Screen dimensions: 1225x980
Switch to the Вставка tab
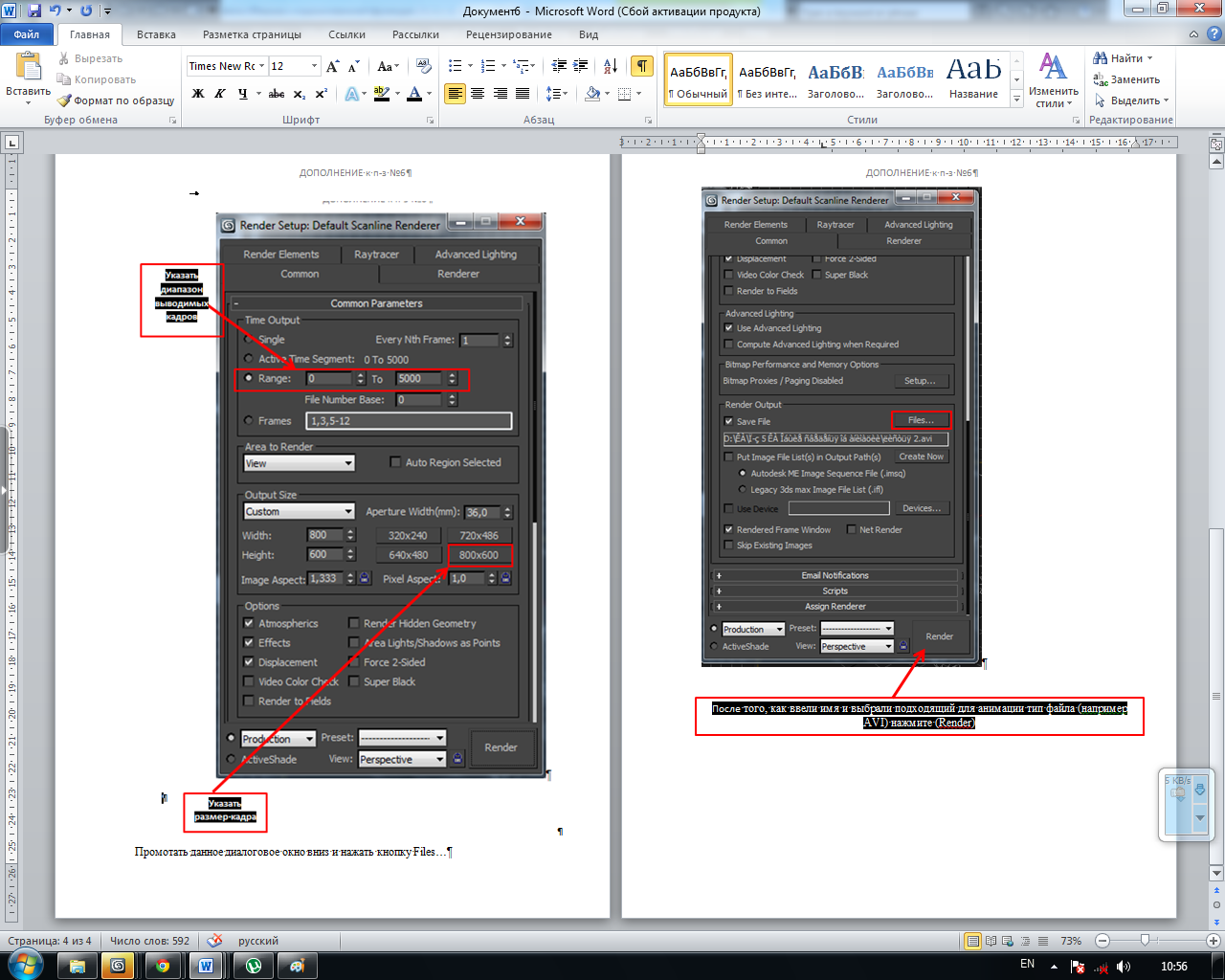click(x=156, y=34)
